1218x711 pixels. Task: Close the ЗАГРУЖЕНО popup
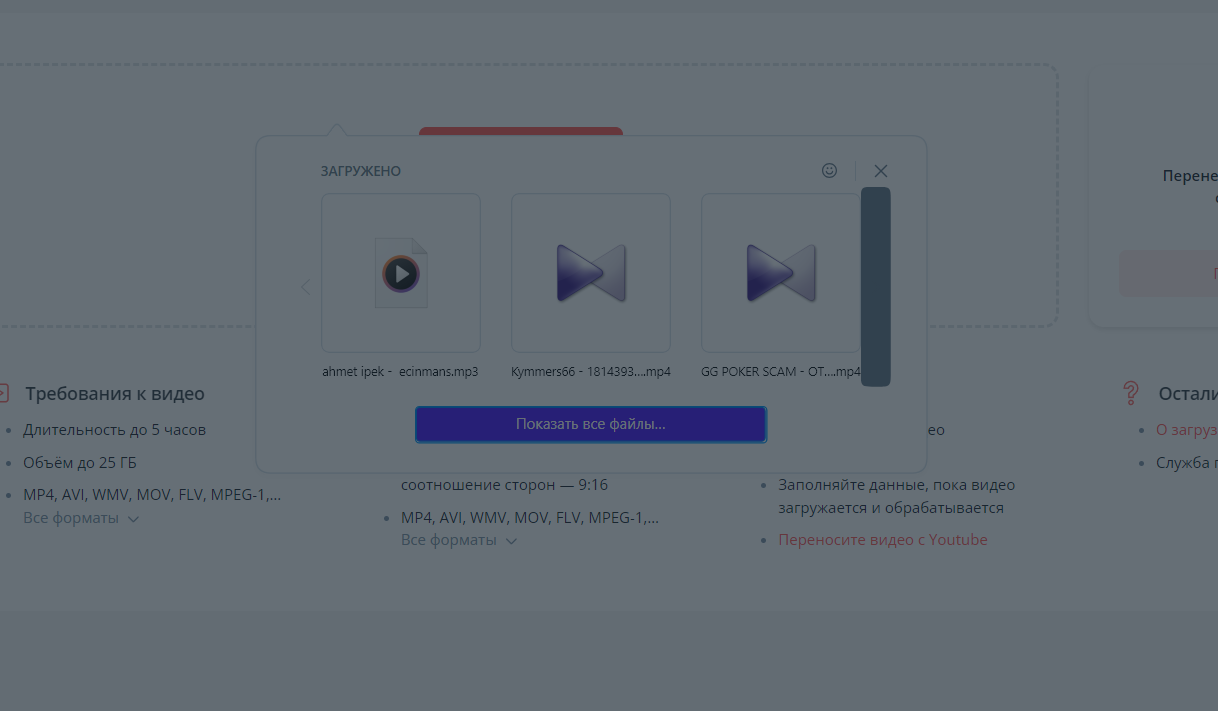click(880, 171)
